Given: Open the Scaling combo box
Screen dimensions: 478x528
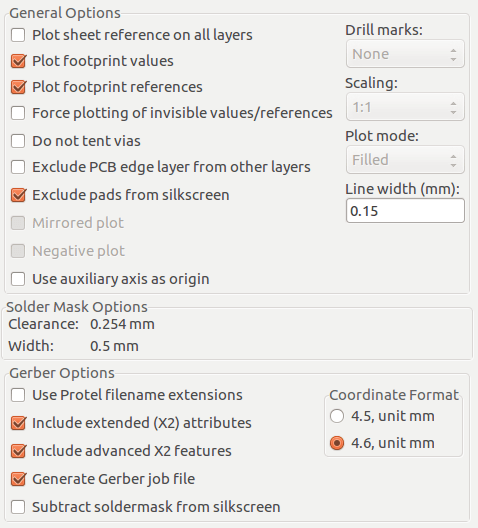Looking at the screenshot, I should (405, 107).
